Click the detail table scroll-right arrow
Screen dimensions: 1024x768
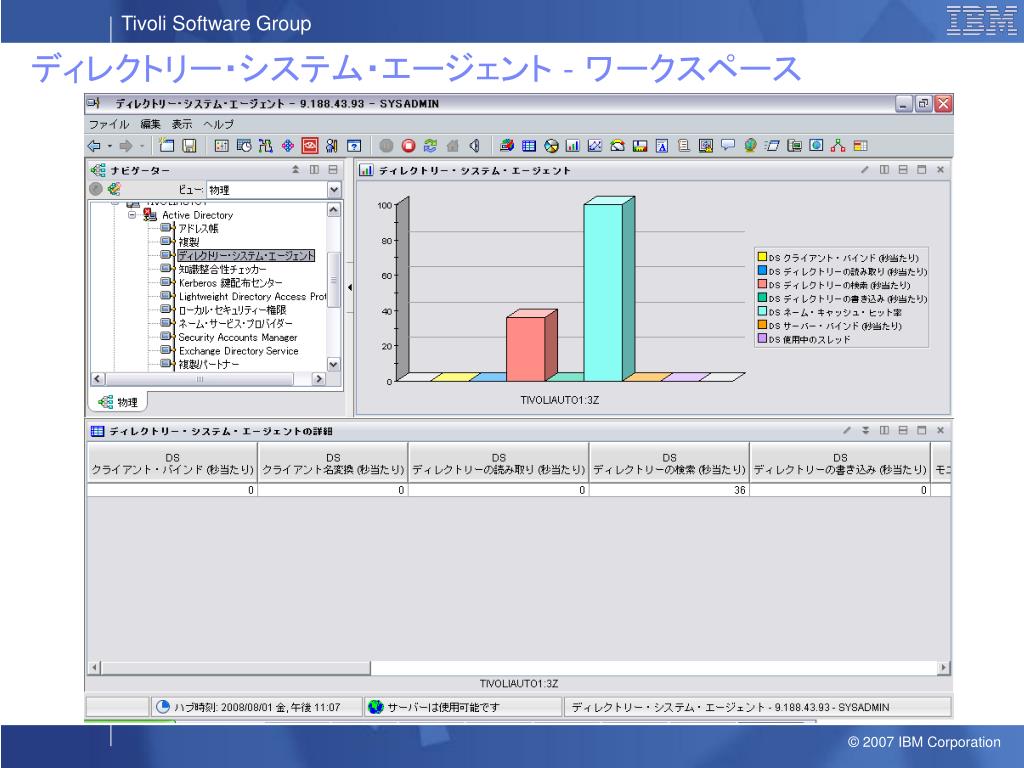[943, 667]
